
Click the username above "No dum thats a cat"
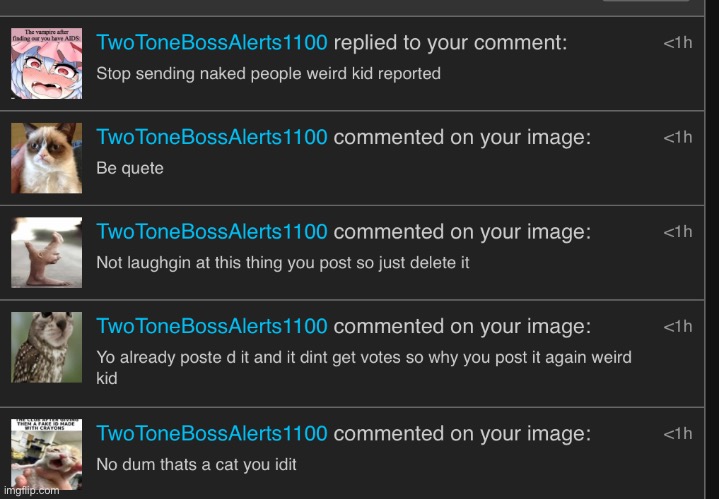[211, 433]
